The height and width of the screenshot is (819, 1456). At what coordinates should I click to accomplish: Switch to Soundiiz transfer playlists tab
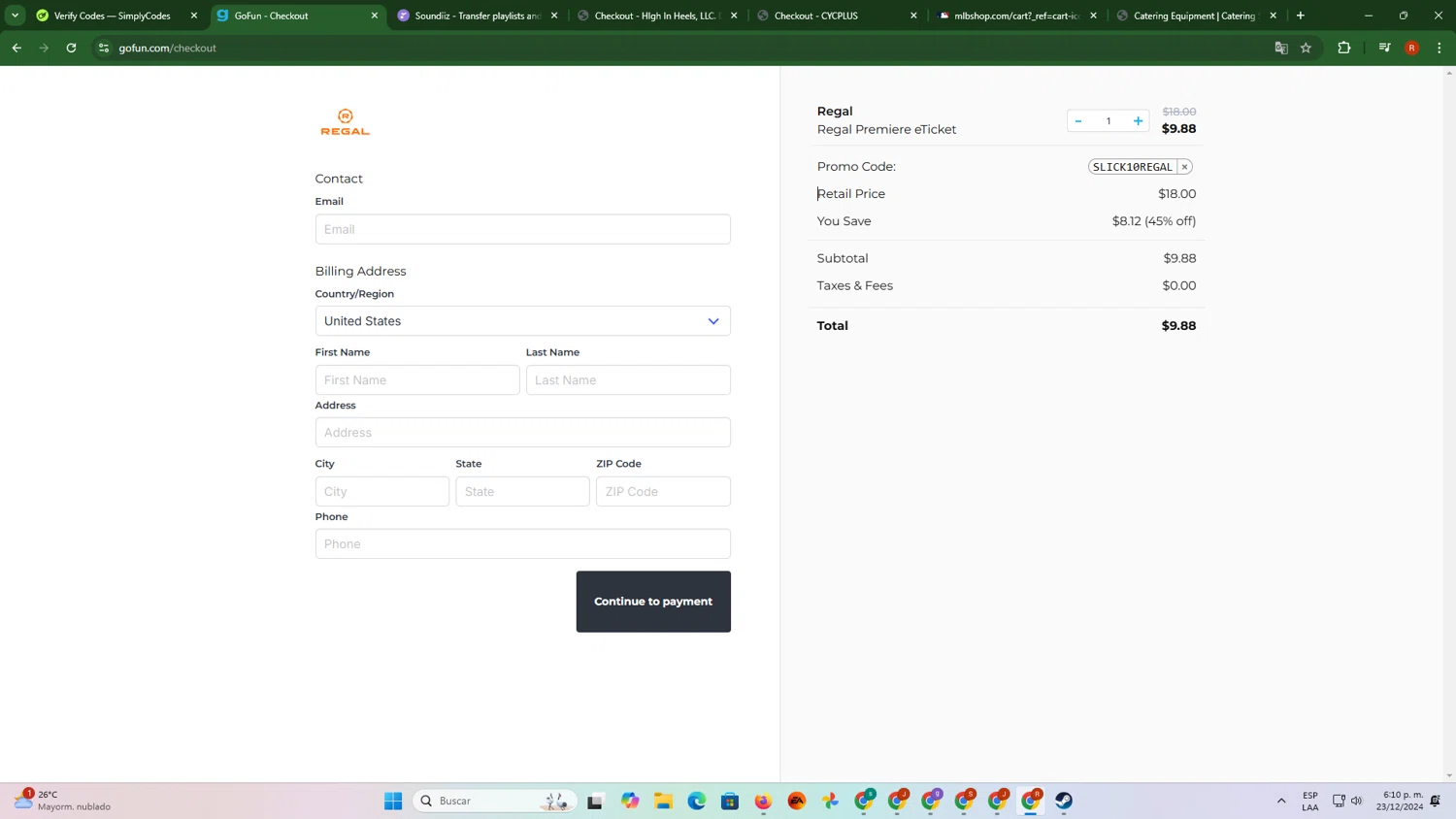coord(477,16)
